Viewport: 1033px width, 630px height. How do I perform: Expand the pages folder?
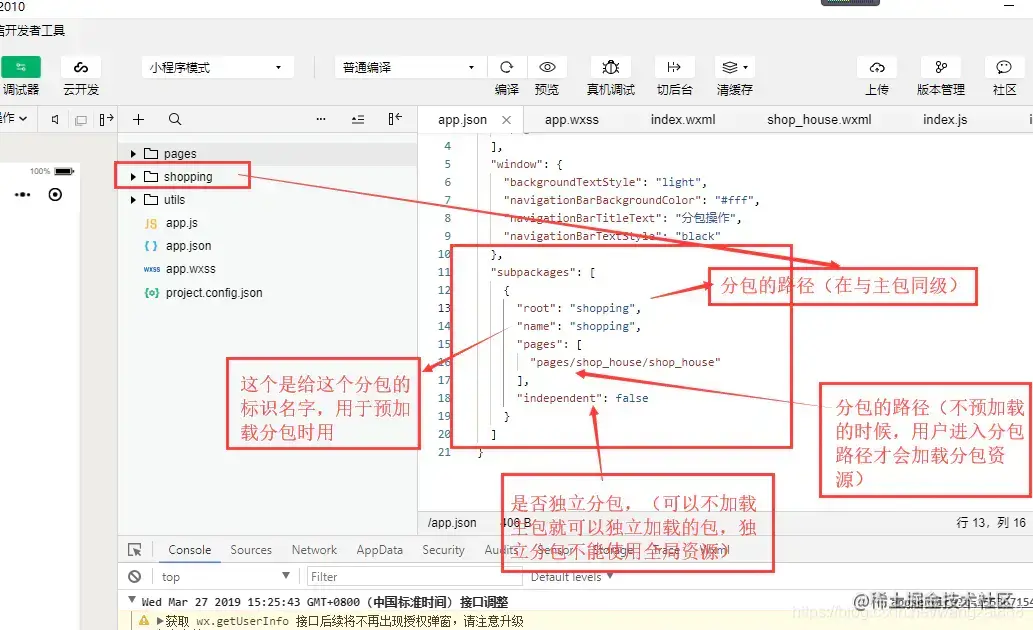(x=133, y=154)
